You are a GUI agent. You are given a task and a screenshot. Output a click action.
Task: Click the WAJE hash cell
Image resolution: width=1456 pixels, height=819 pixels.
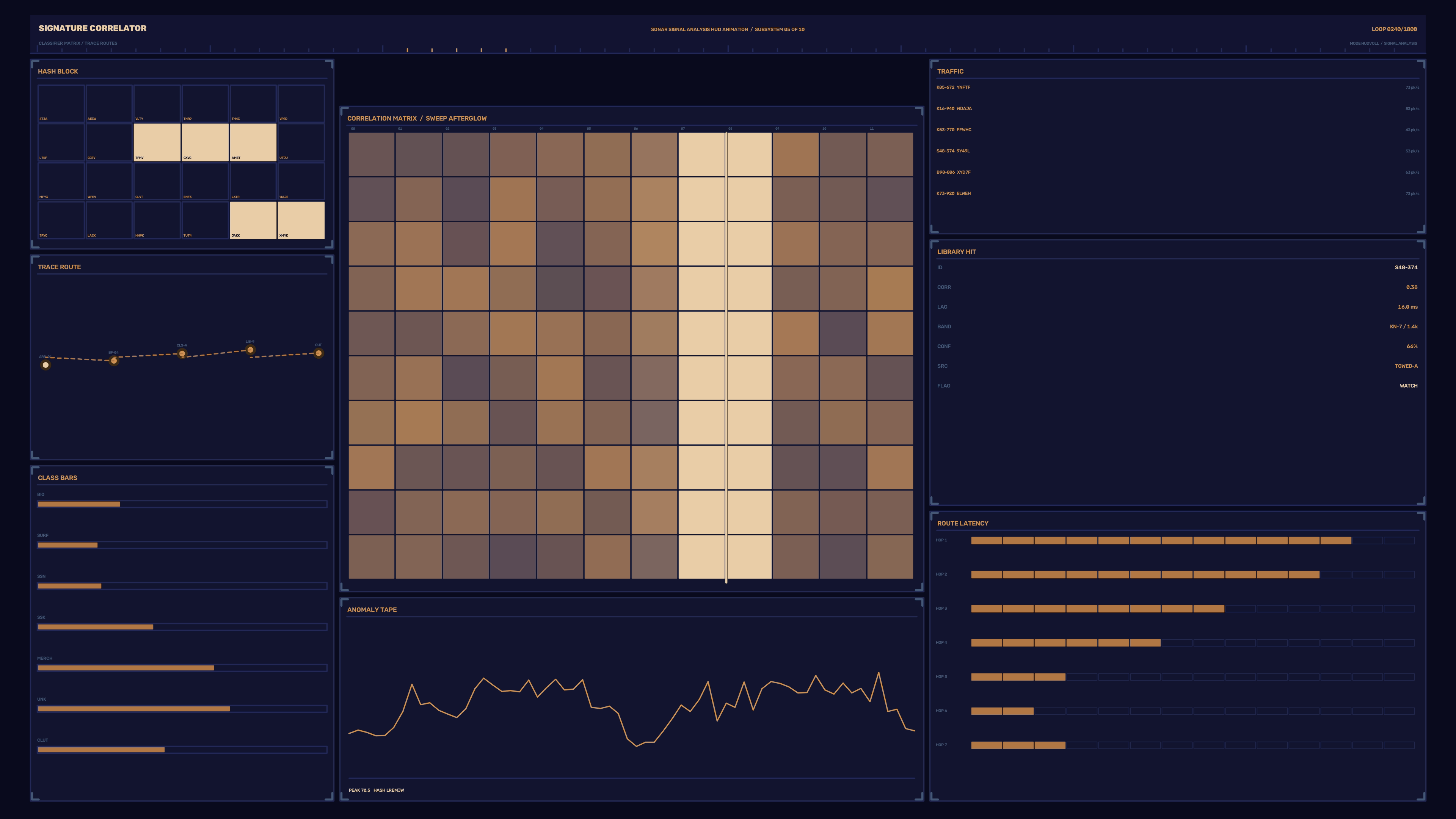(x=301, y=182)
